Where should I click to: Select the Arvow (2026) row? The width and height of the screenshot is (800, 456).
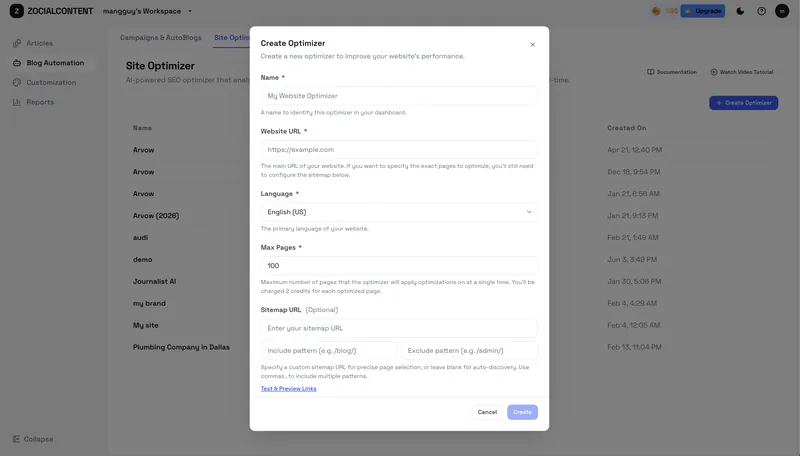point(156,216)
